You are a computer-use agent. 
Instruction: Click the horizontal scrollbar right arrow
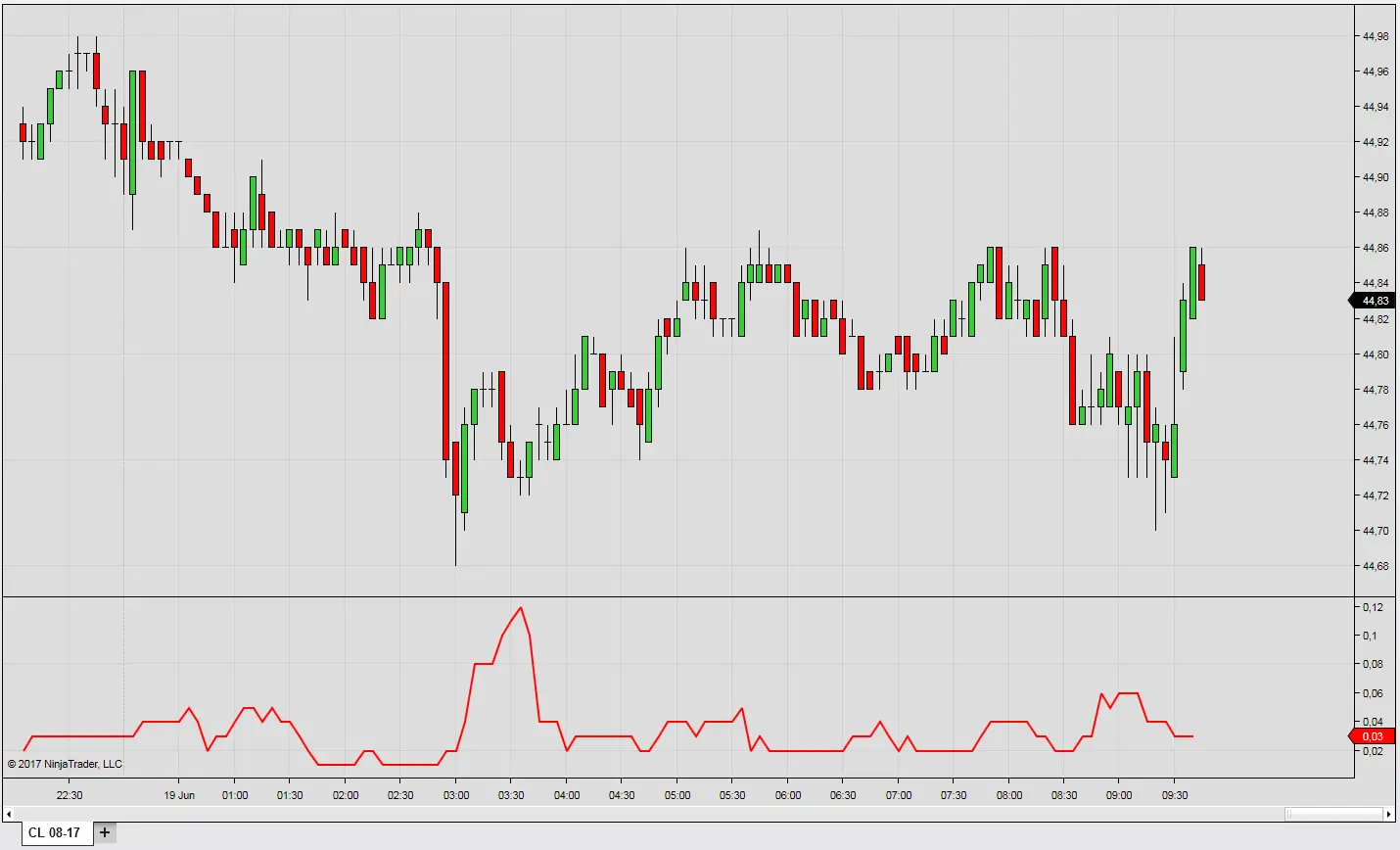[x=1388, y=814]
